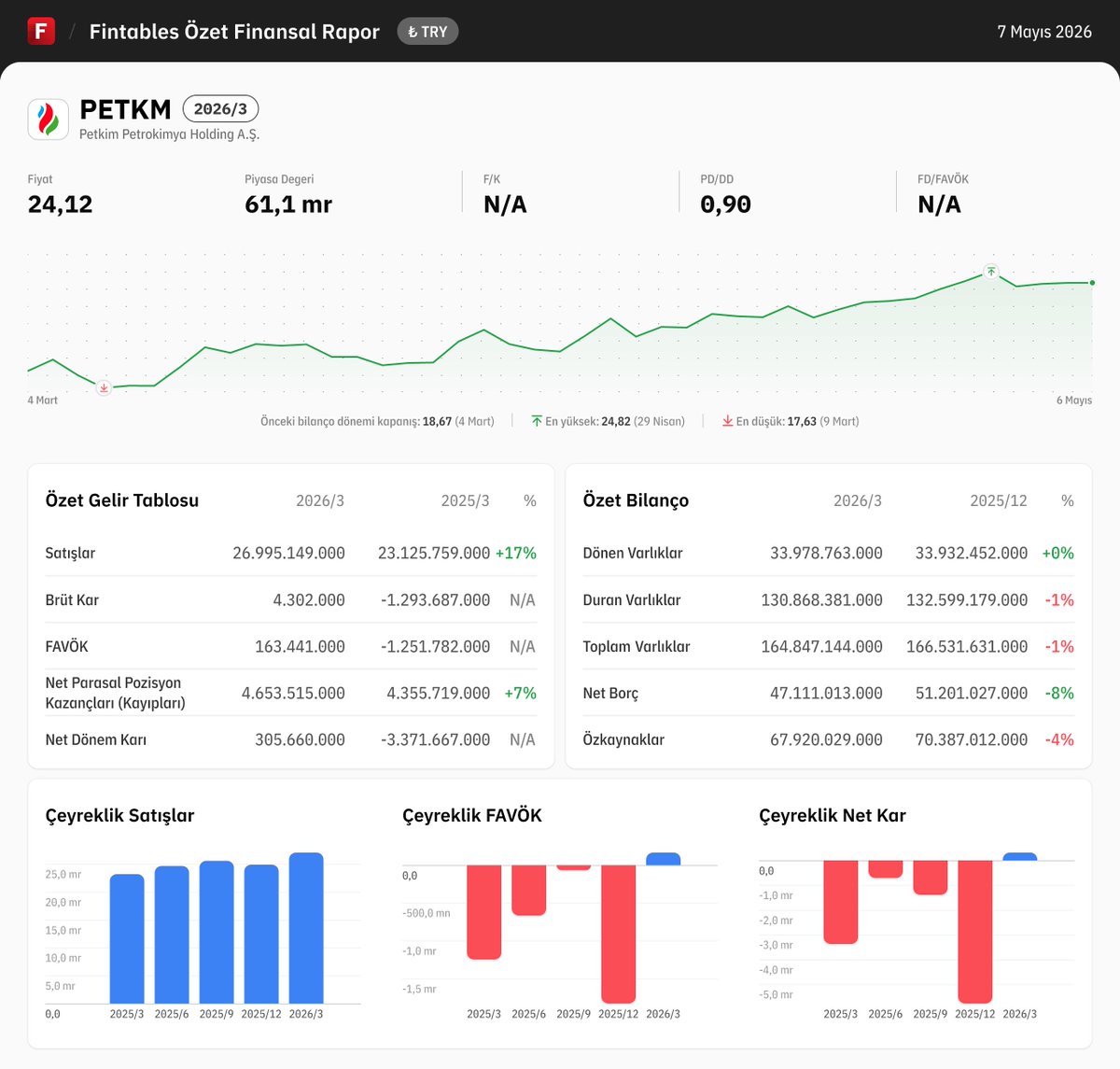Click the Özet Bilanço heading

coord(636,500)
